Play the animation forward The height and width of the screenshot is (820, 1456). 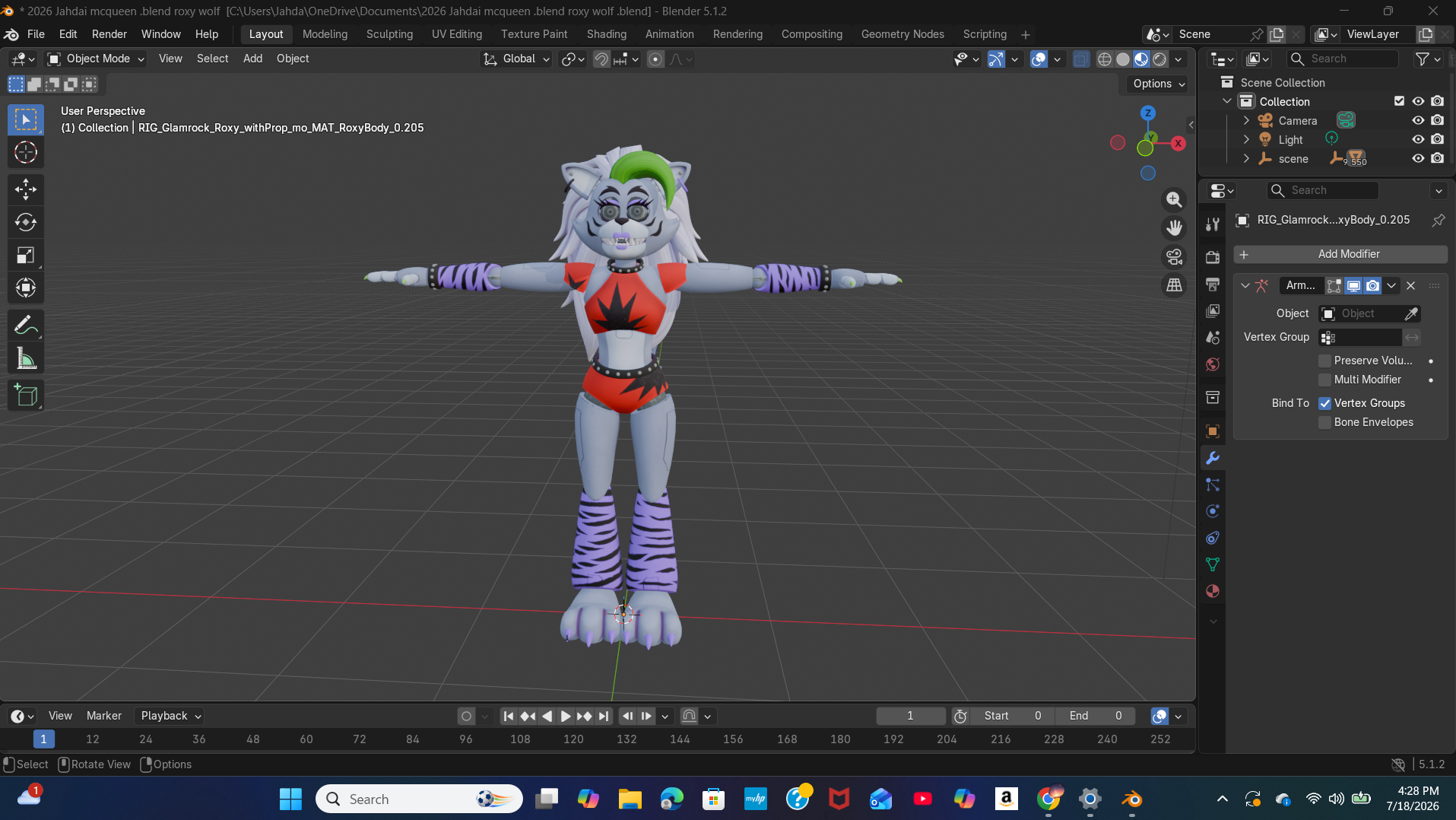click(x=566, y=716)
